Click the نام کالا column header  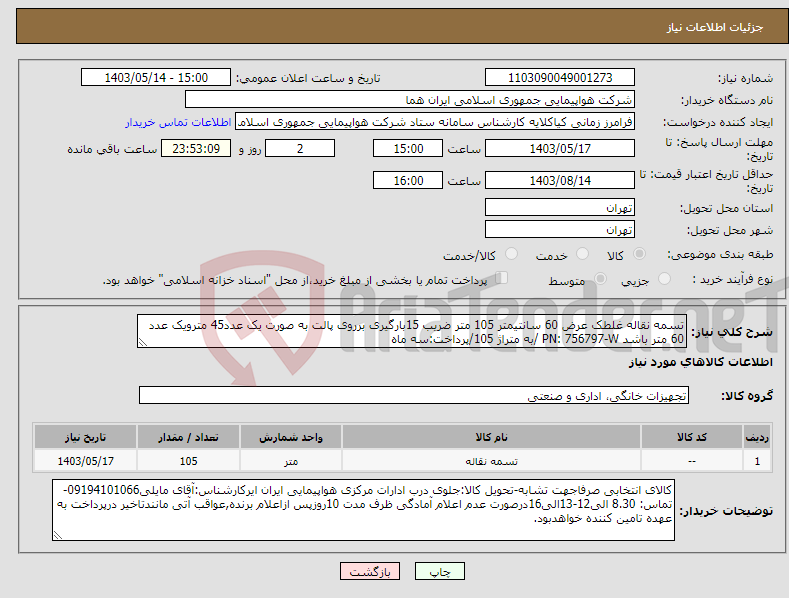491,437
